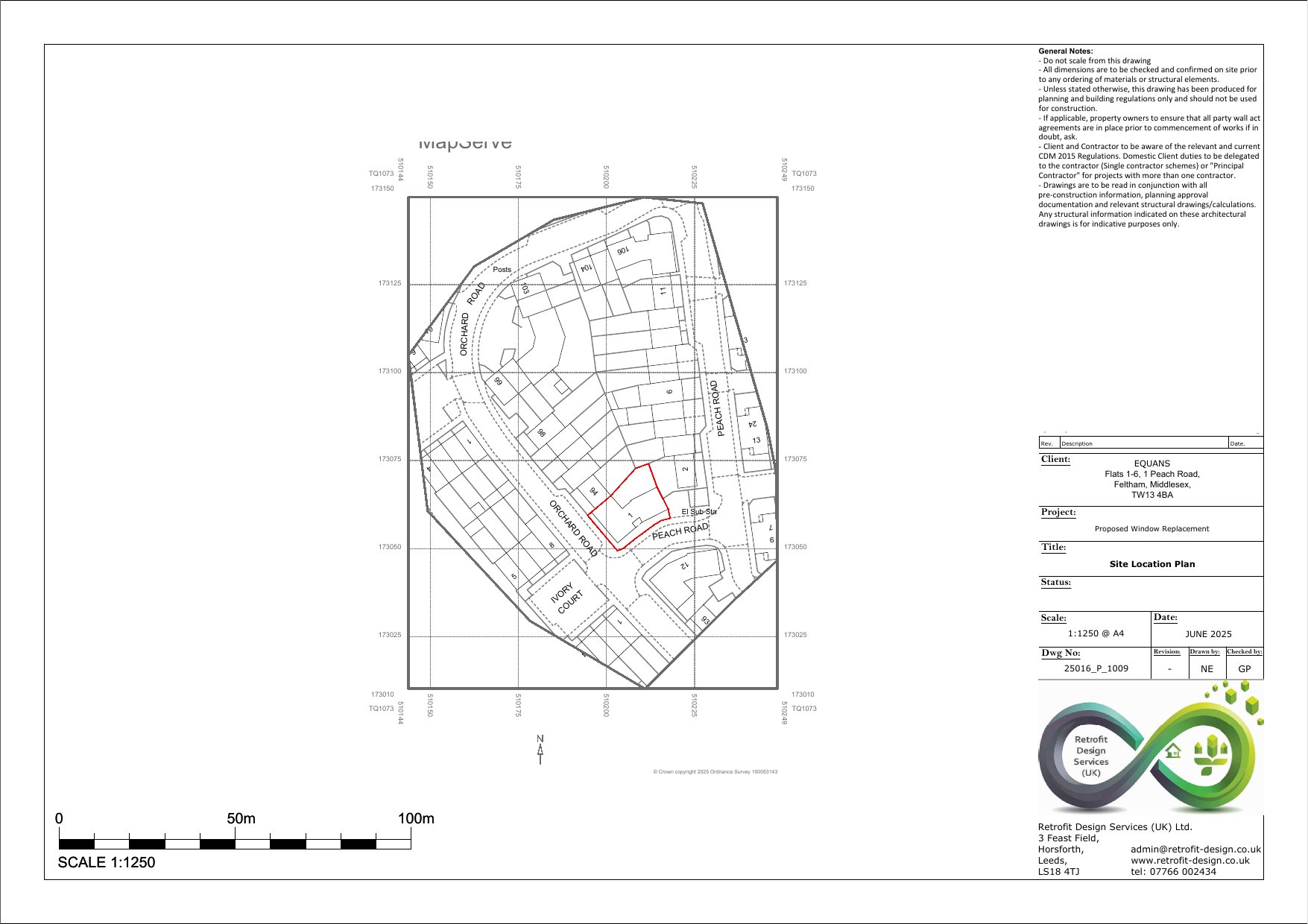Click the El Sub Sta substation marker
Image resolution: width=1308 pixels, height=924 pixels.
[699, 512]
